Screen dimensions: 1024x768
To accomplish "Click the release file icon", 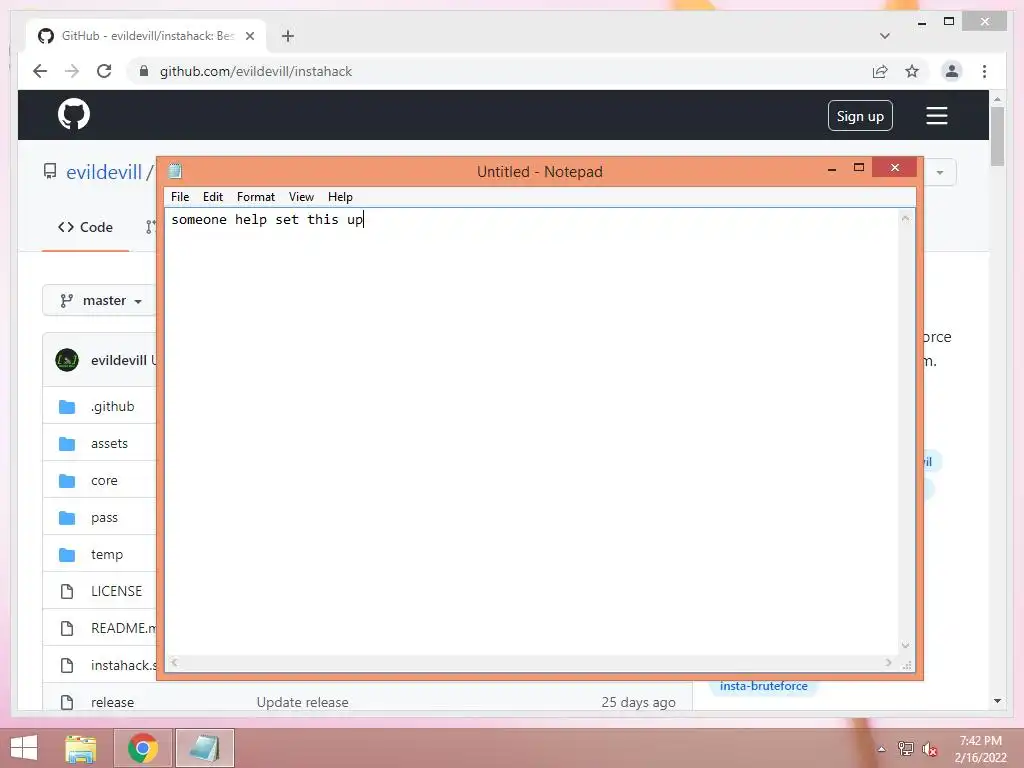I will pyautogui.click(x=67, y=702).
